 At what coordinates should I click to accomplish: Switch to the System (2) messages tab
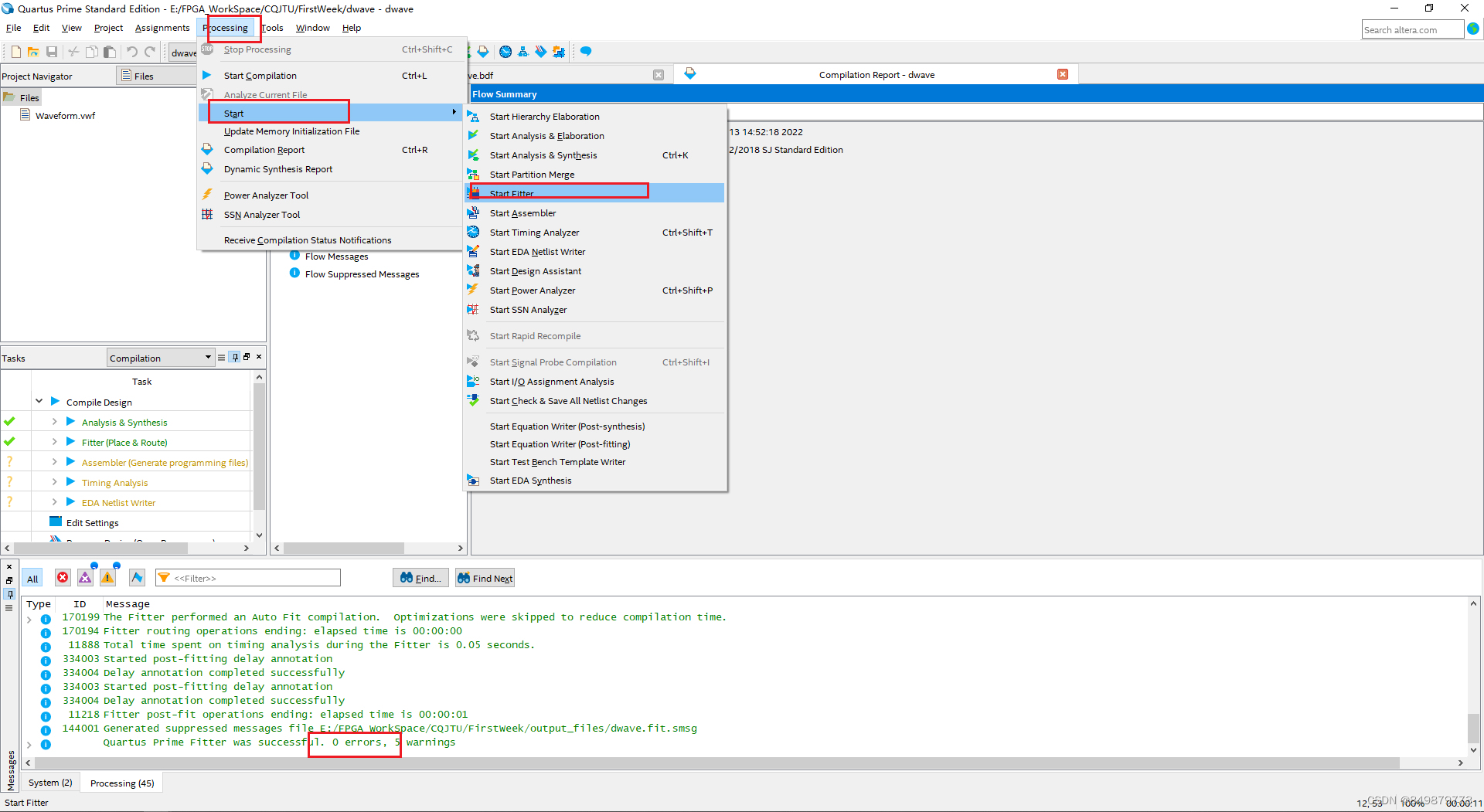tap(50, 783)
